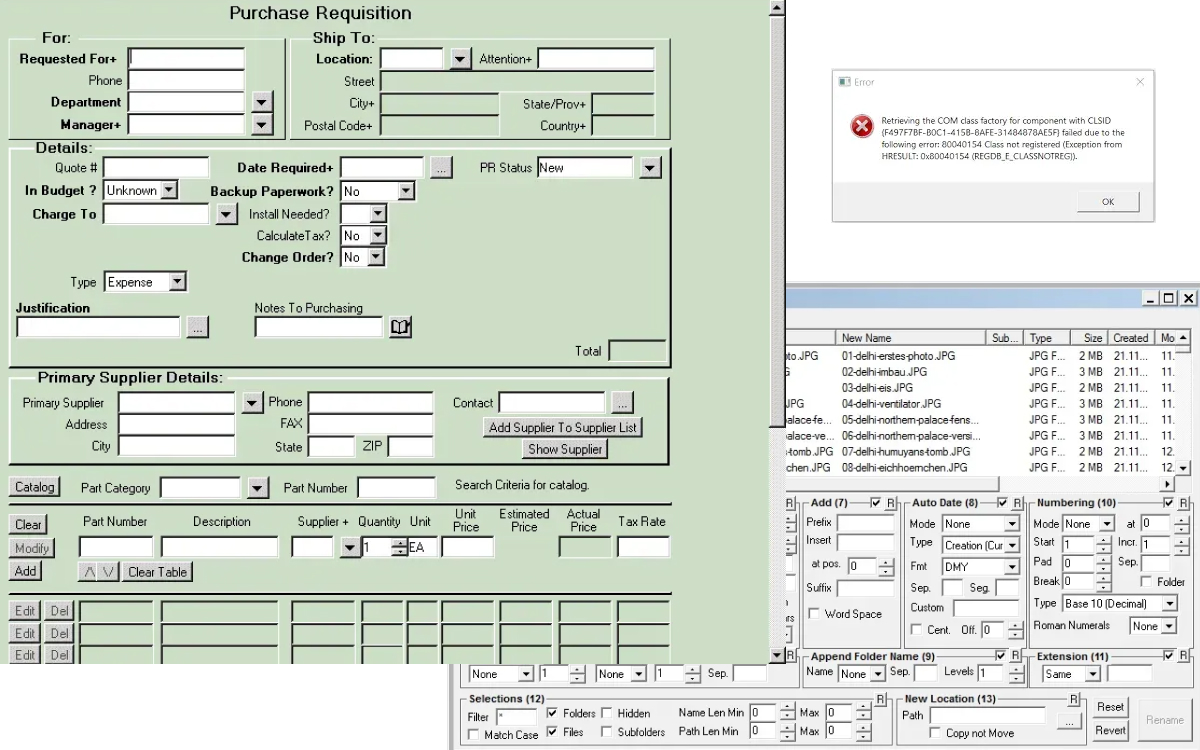This screenshot has height=750, width=1200.
Task: Click the Revert button
Action: click(1110, 730)
